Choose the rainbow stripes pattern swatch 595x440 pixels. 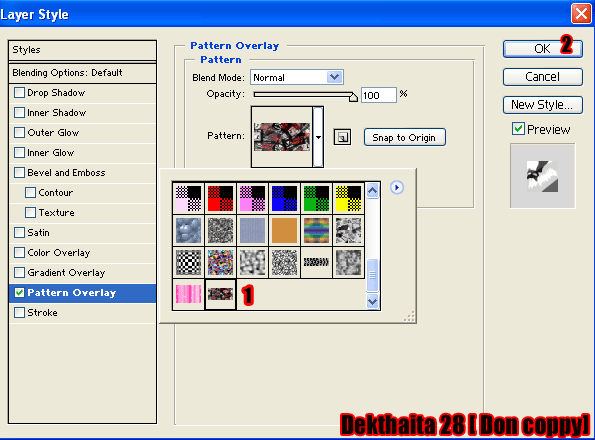pyautogui.click(x=316, y=230)
